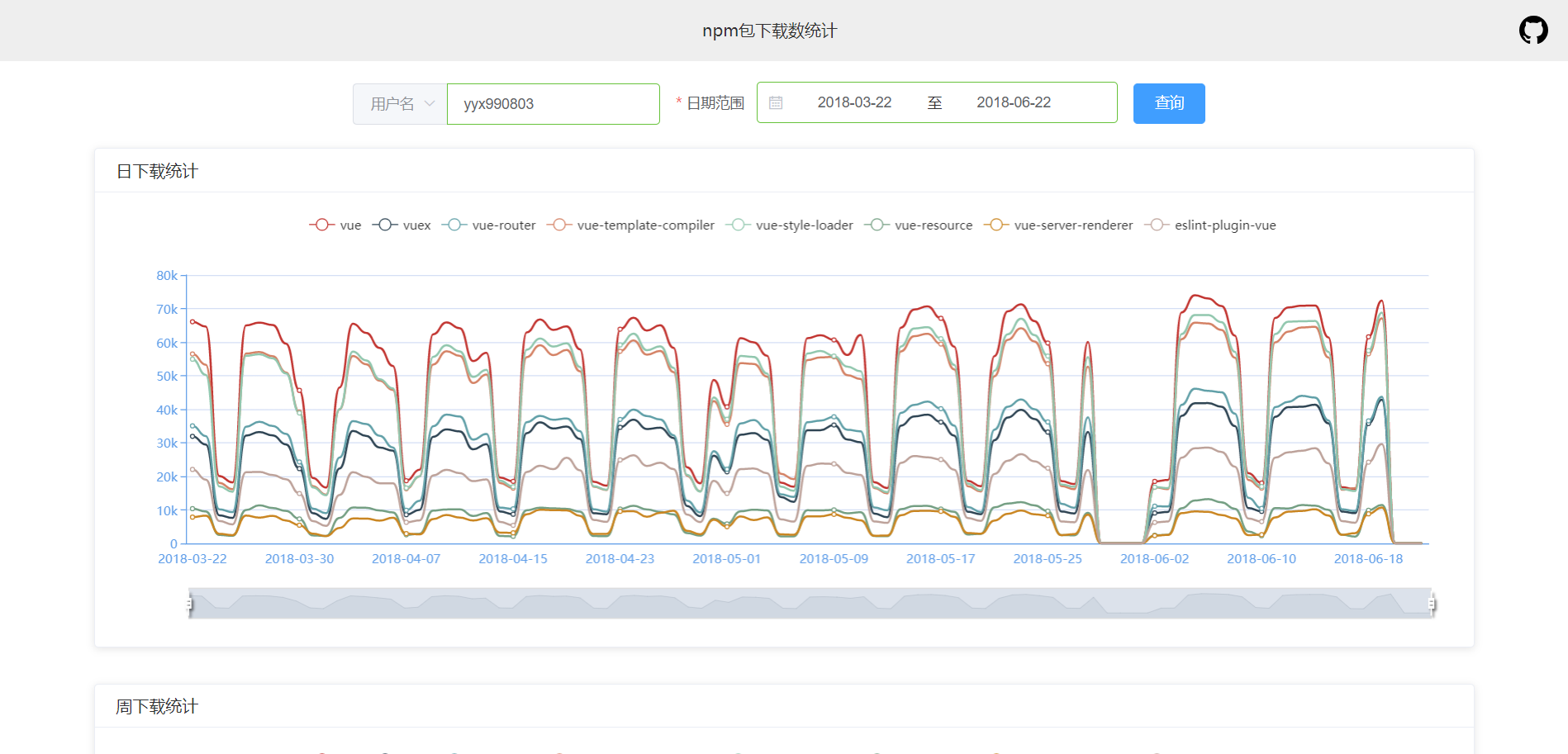Image resolution: width=1568 pixels, height=754 pixels.
Task: Click x-axis label 2018-04-15
Action: 513,559
